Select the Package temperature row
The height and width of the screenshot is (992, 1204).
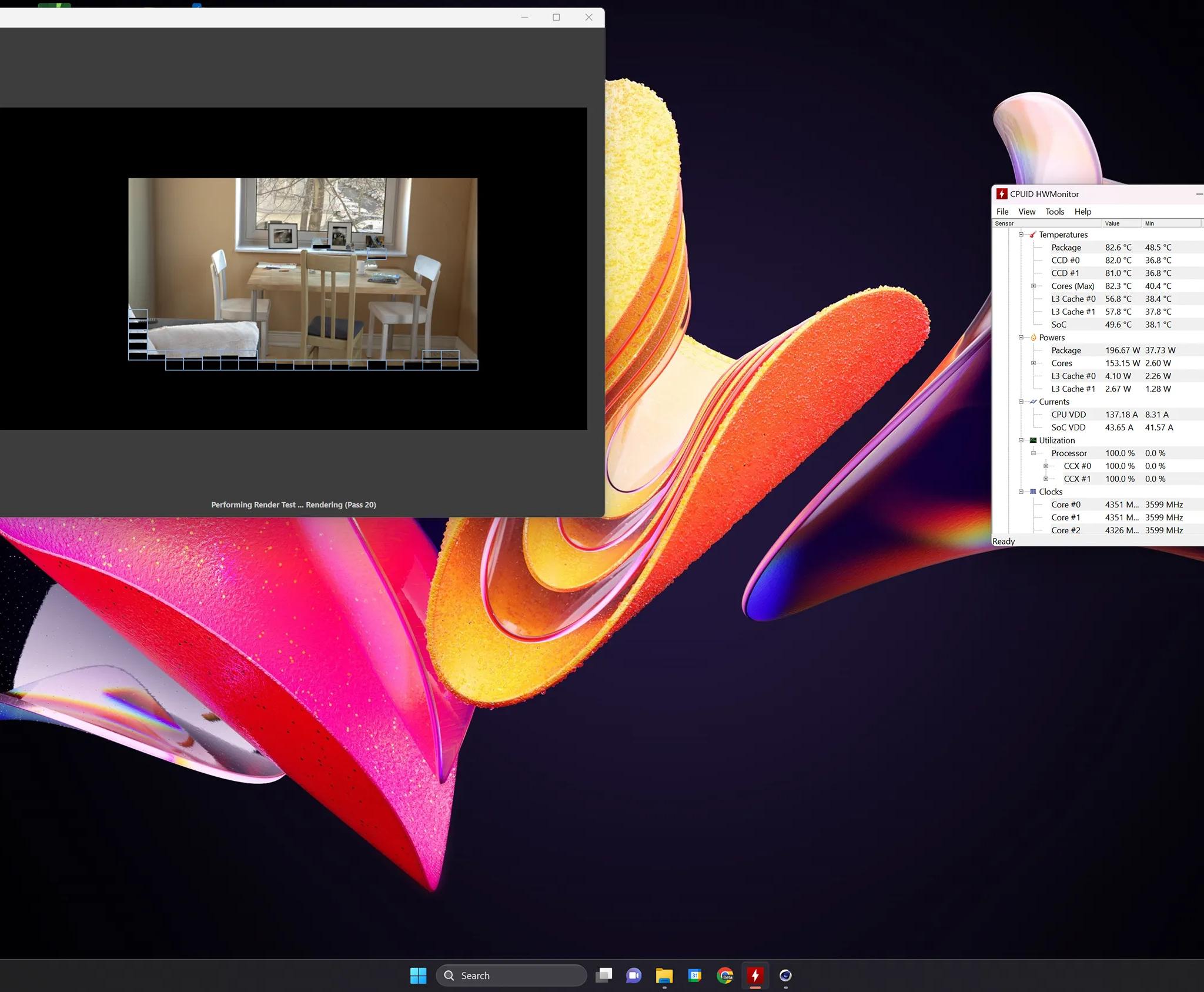tap(1127, 248)
